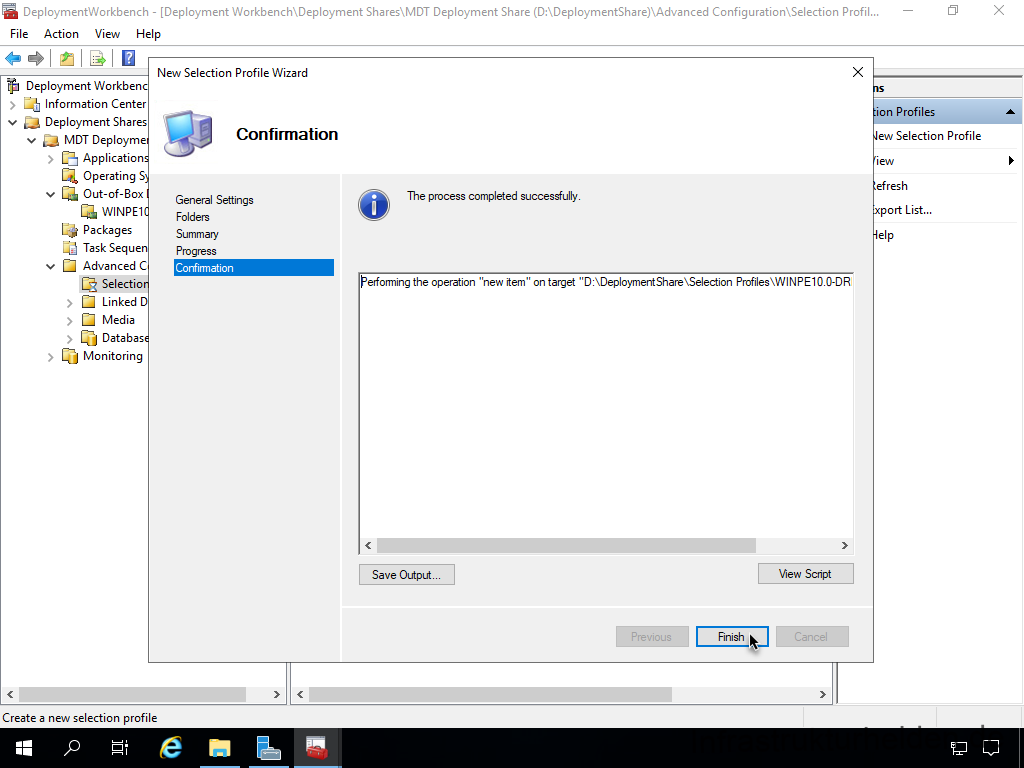
Task: Select the MDT Deployment Share icon
Action: tap(50, 140)
